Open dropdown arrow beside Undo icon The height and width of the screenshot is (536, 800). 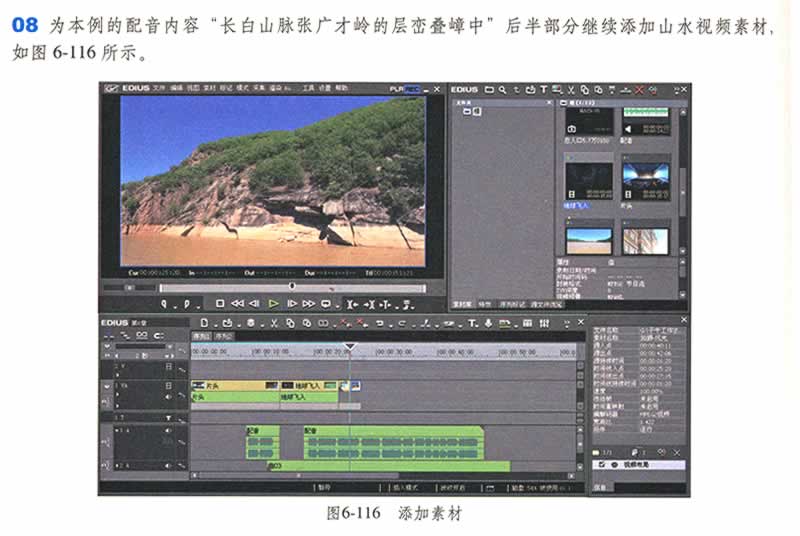pyautogui.click(x=391, y=325)
